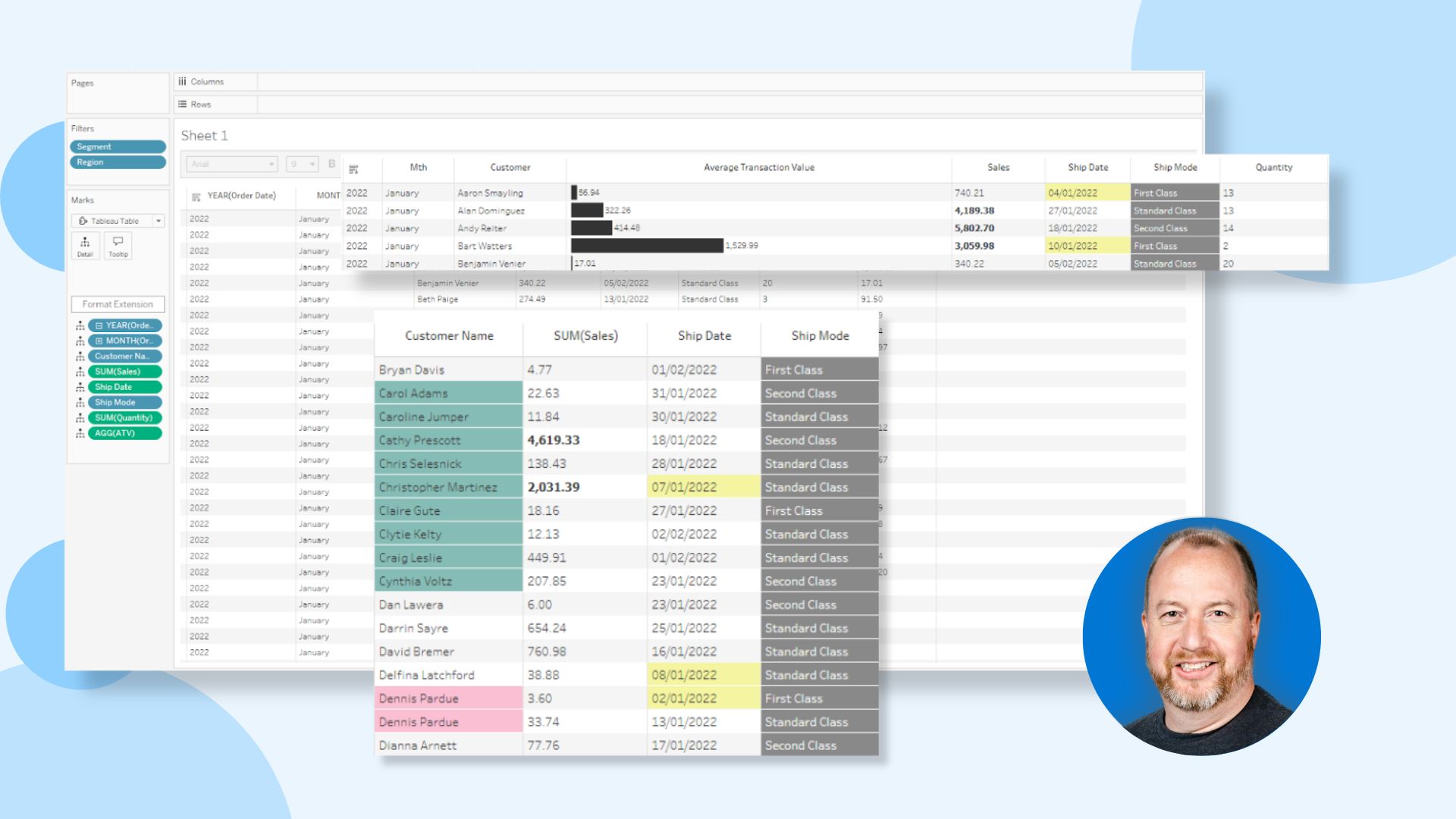Click sort icon in YEAR(Order Date) header
This screenshot has height=819, width=1456.
click(196, 196)
